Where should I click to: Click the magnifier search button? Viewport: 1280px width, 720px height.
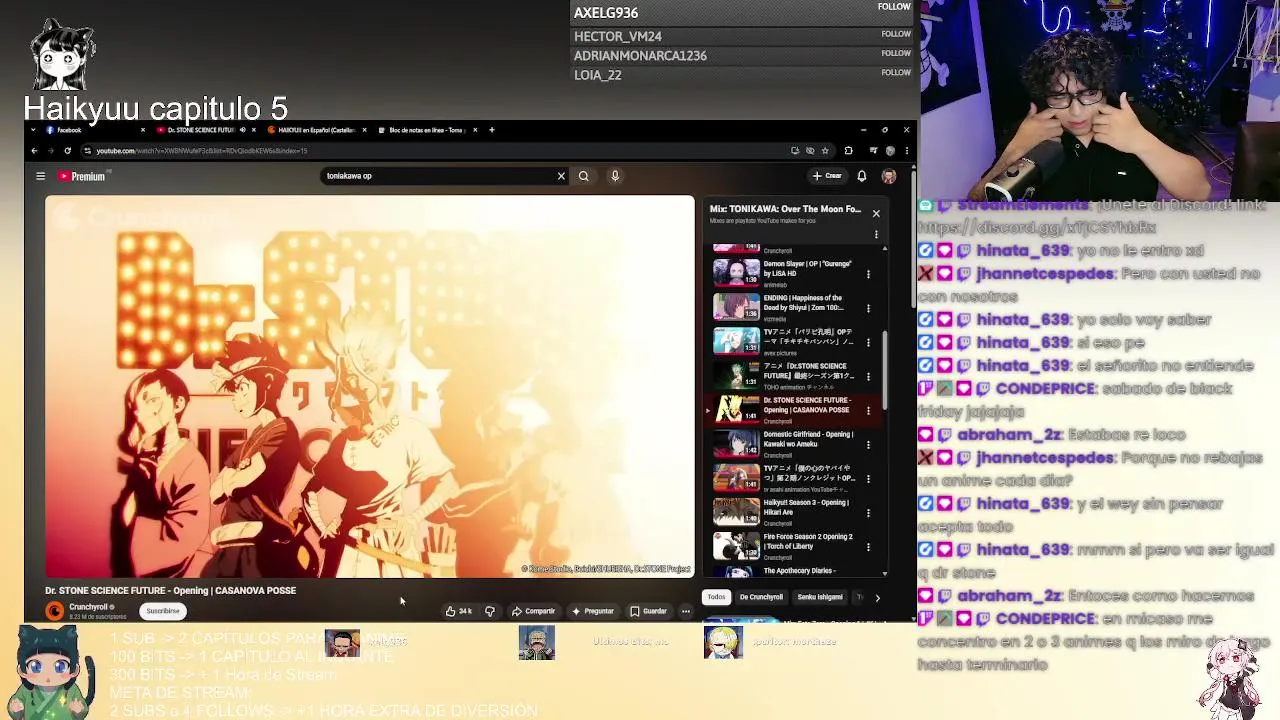tap(584, 176)
